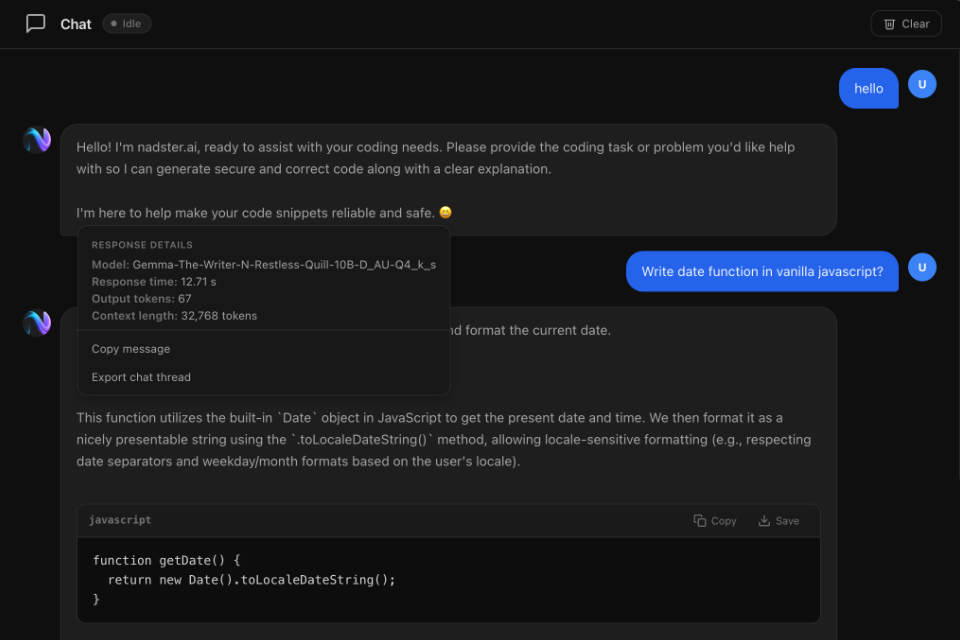Screen dimensions: 960x640
Task: Toggle the Idle status indicator
Action: (126, 23)
